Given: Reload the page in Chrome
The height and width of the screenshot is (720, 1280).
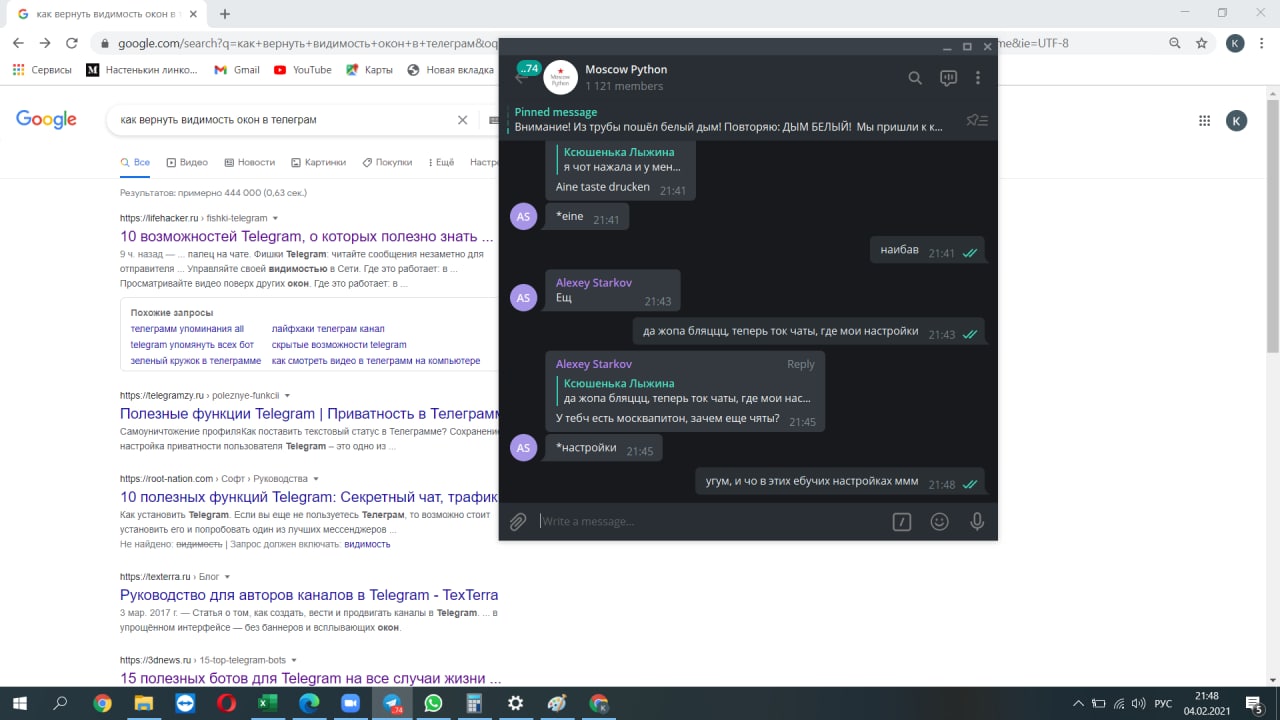Looking at the screenshot, I should point(72,43).
